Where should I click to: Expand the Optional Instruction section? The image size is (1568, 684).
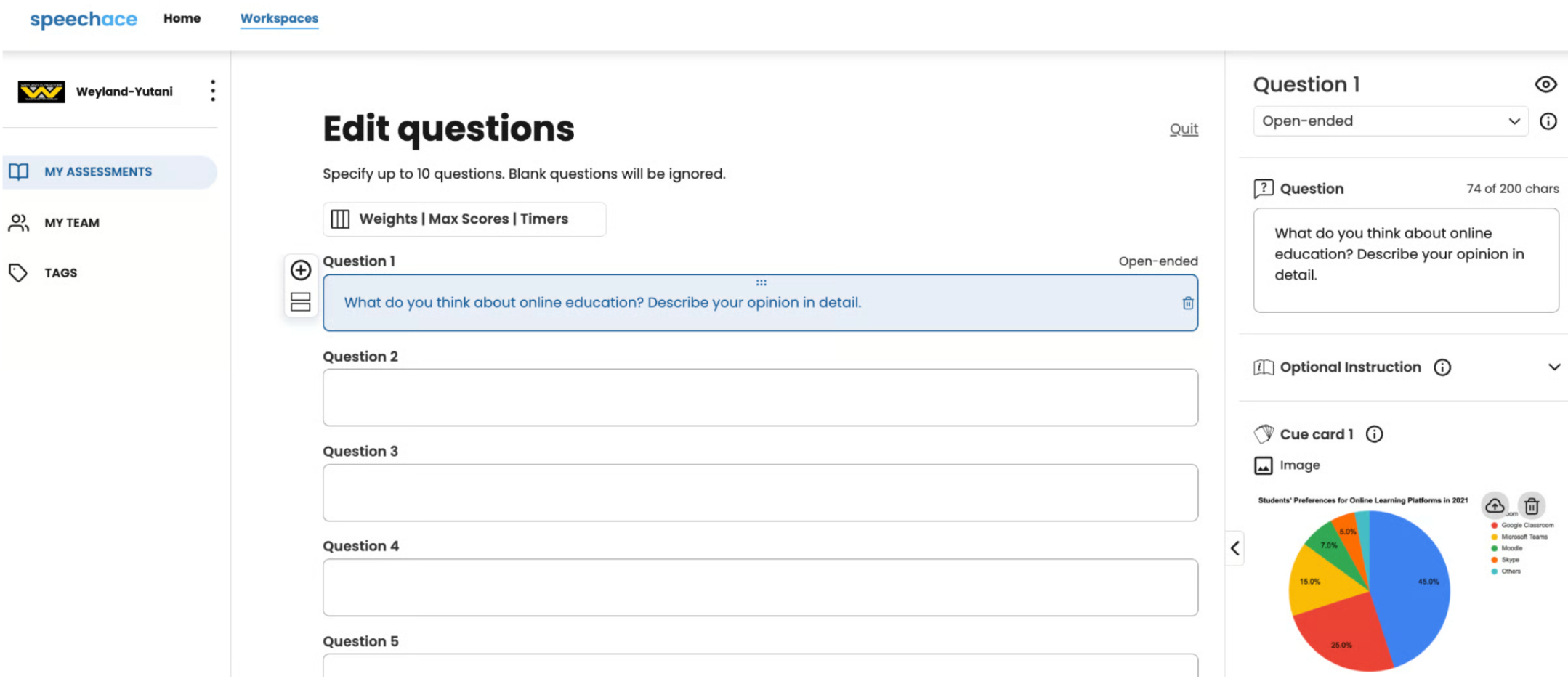coord(1553,367)
